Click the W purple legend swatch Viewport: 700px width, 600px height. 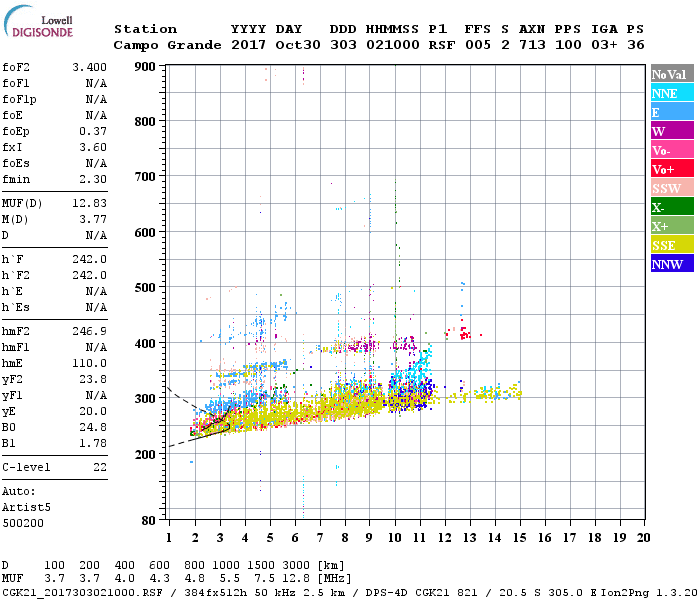pos(672,131)
